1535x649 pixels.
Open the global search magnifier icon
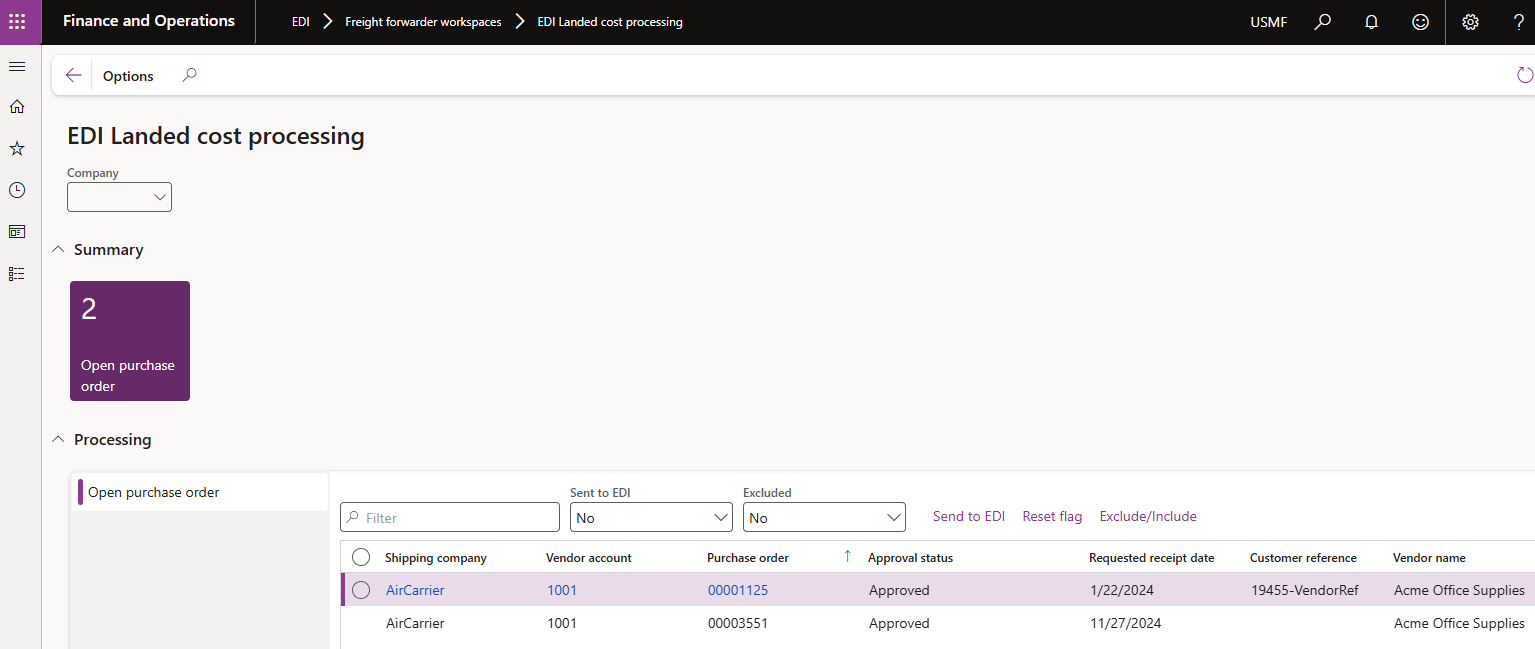click(1321, 21)
